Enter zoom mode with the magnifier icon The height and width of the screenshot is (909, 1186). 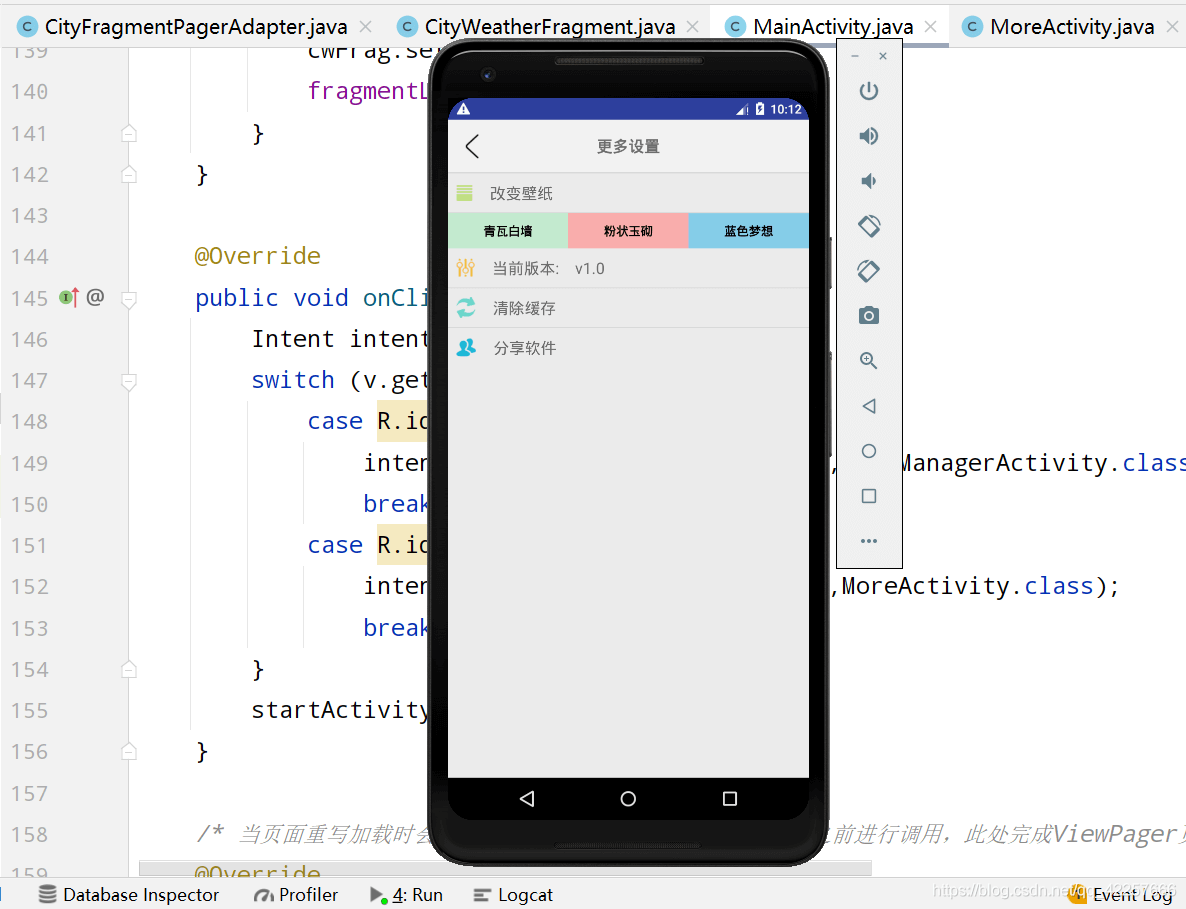click(x=868, y=360)
